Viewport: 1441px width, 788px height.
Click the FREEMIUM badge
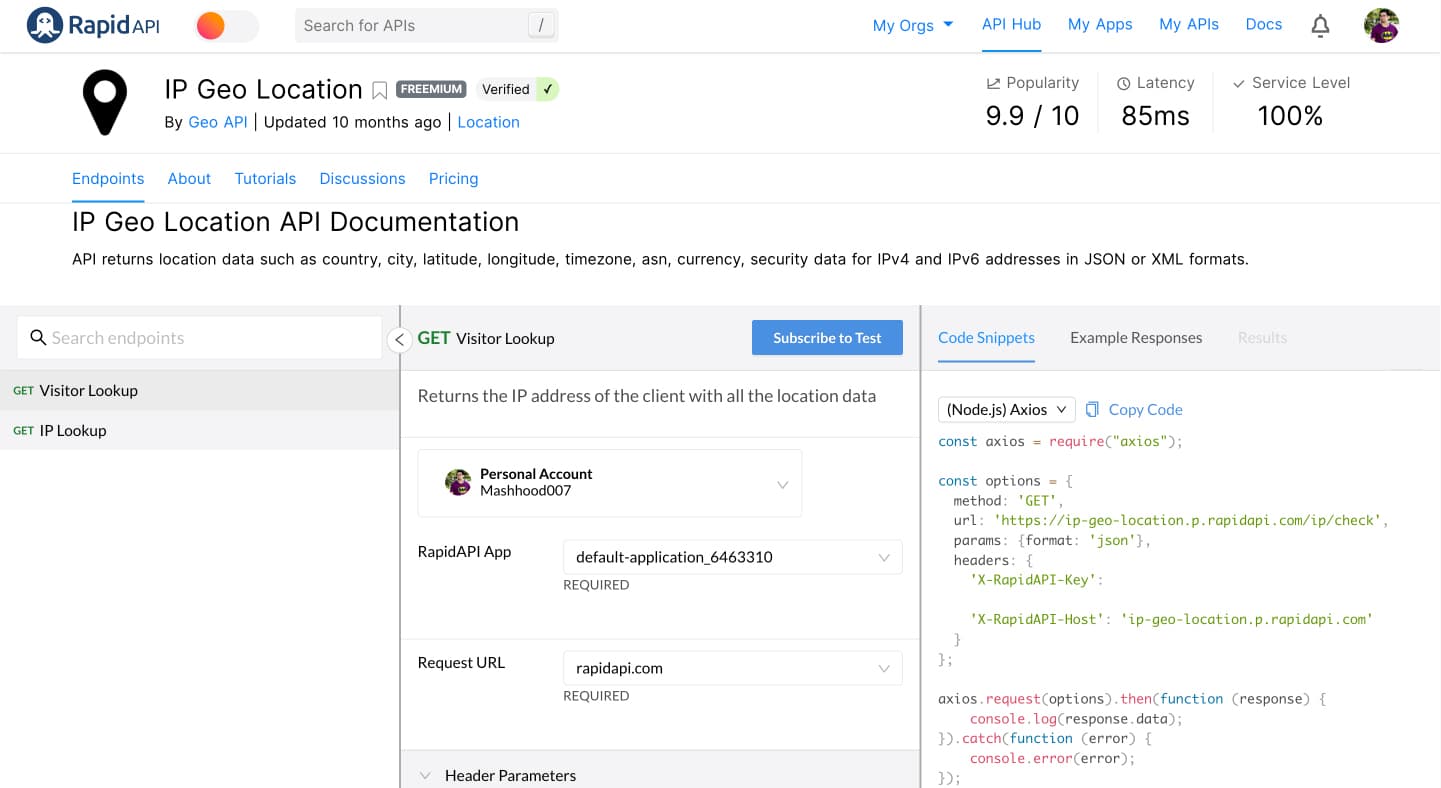click(x=431, y=89)
